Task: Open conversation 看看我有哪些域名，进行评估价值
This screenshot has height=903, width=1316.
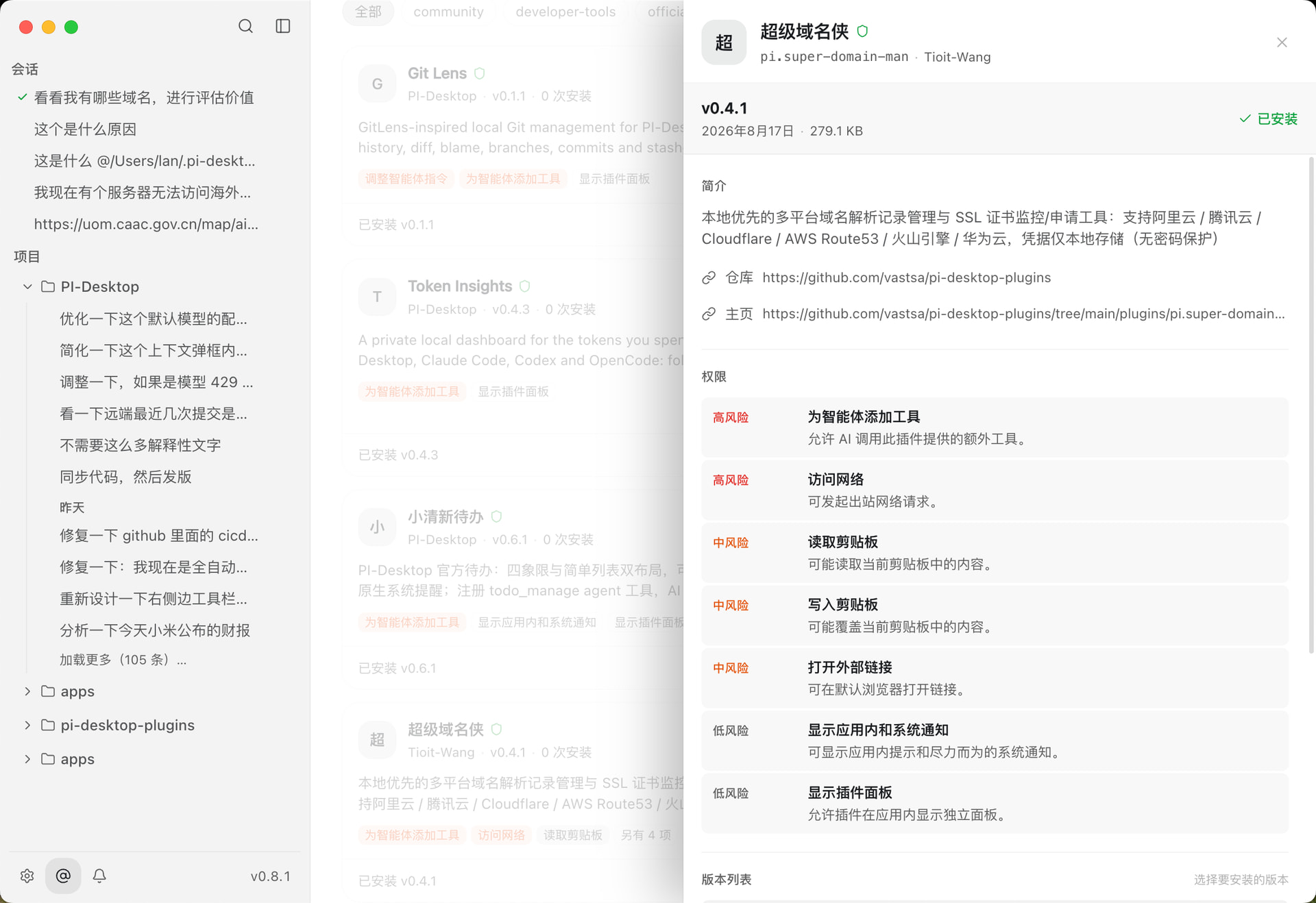Action: click(144, 97)
